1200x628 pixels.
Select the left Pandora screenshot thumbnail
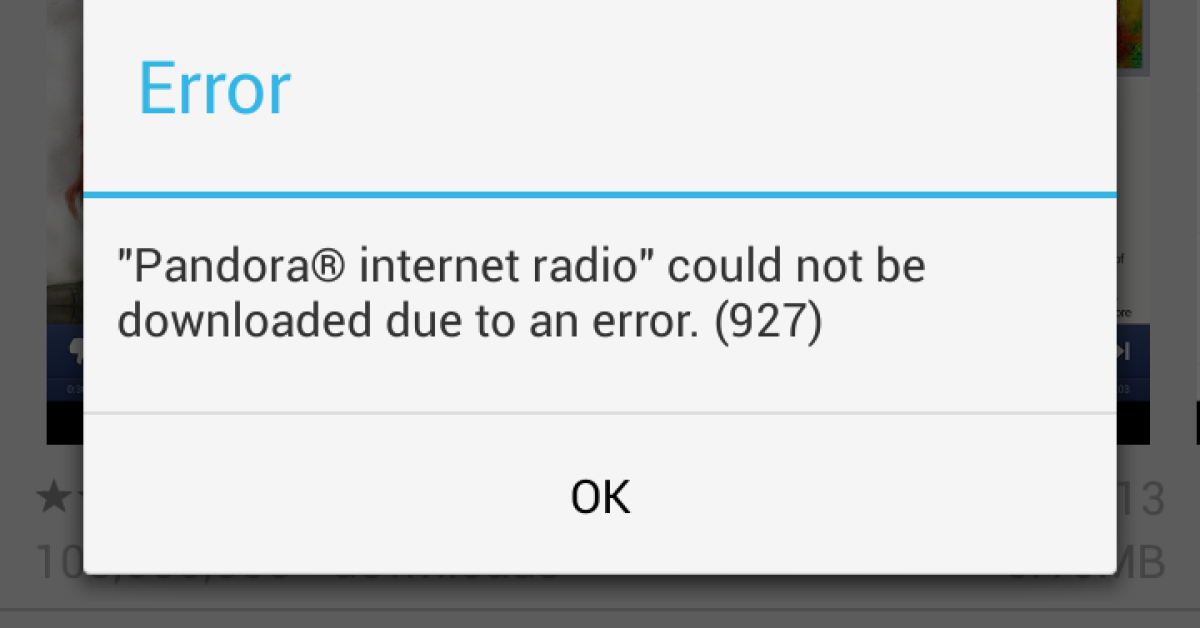[x=65, y=221]
